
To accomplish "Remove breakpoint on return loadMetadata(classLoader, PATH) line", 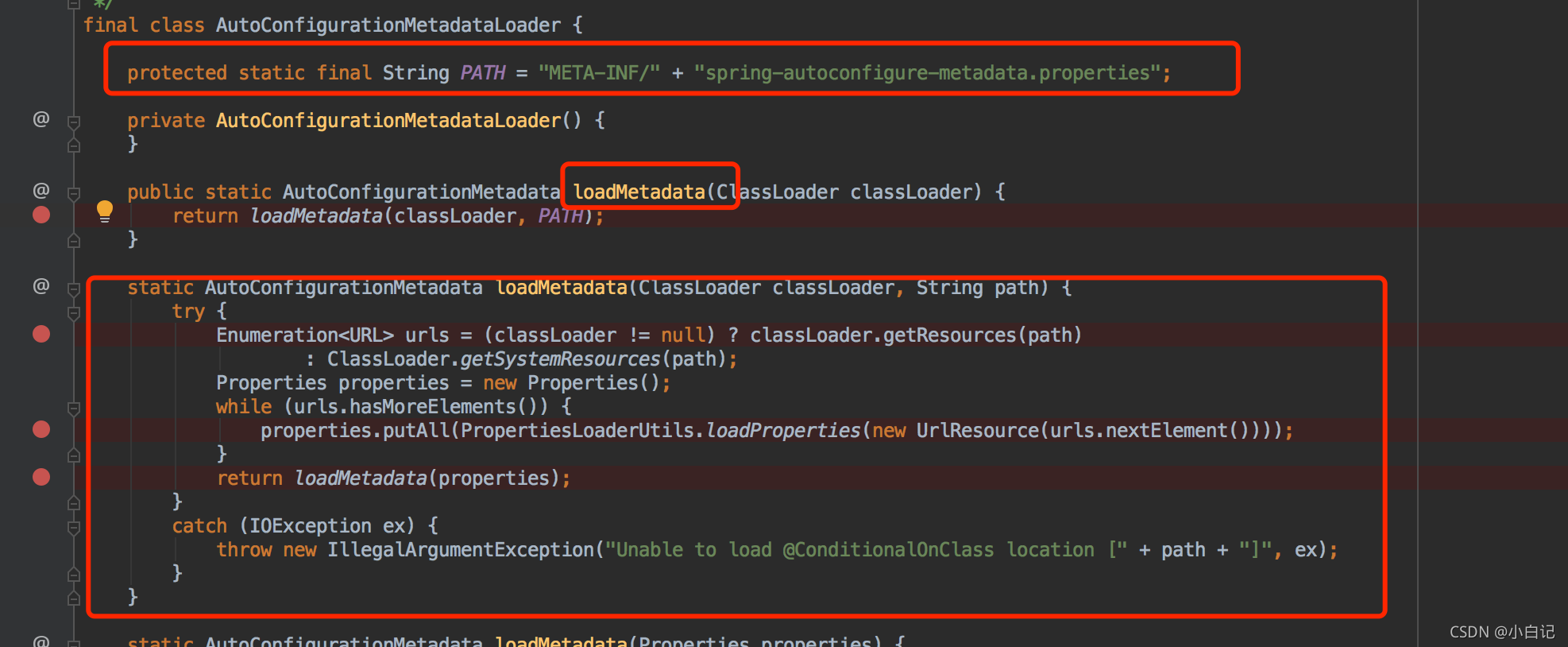I will pos(41,215).
